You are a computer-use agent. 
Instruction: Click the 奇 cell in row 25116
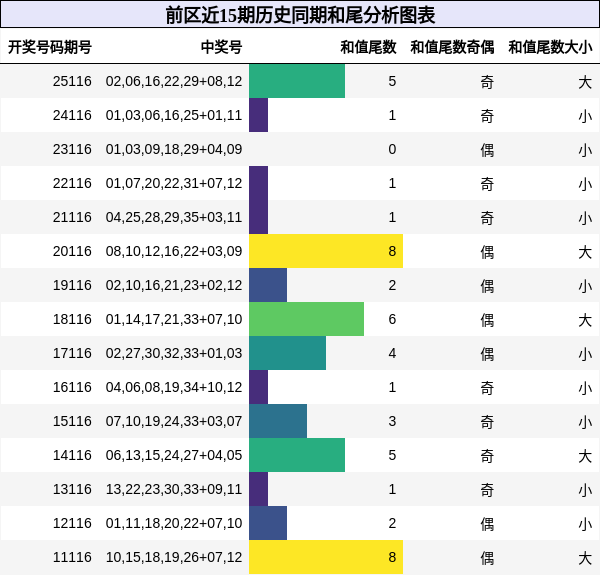tap(487, 82)
